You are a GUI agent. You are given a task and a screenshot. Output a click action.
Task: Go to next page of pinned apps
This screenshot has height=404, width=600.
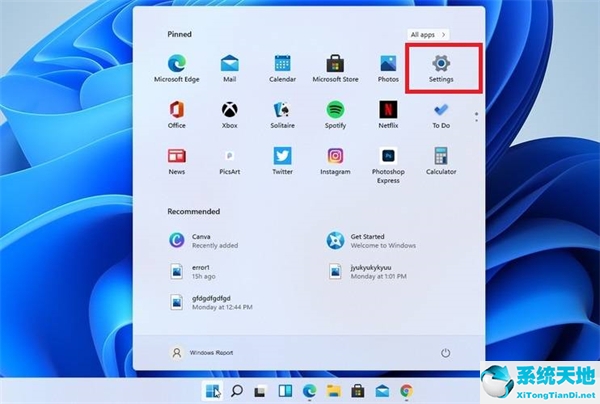[476, 121]
